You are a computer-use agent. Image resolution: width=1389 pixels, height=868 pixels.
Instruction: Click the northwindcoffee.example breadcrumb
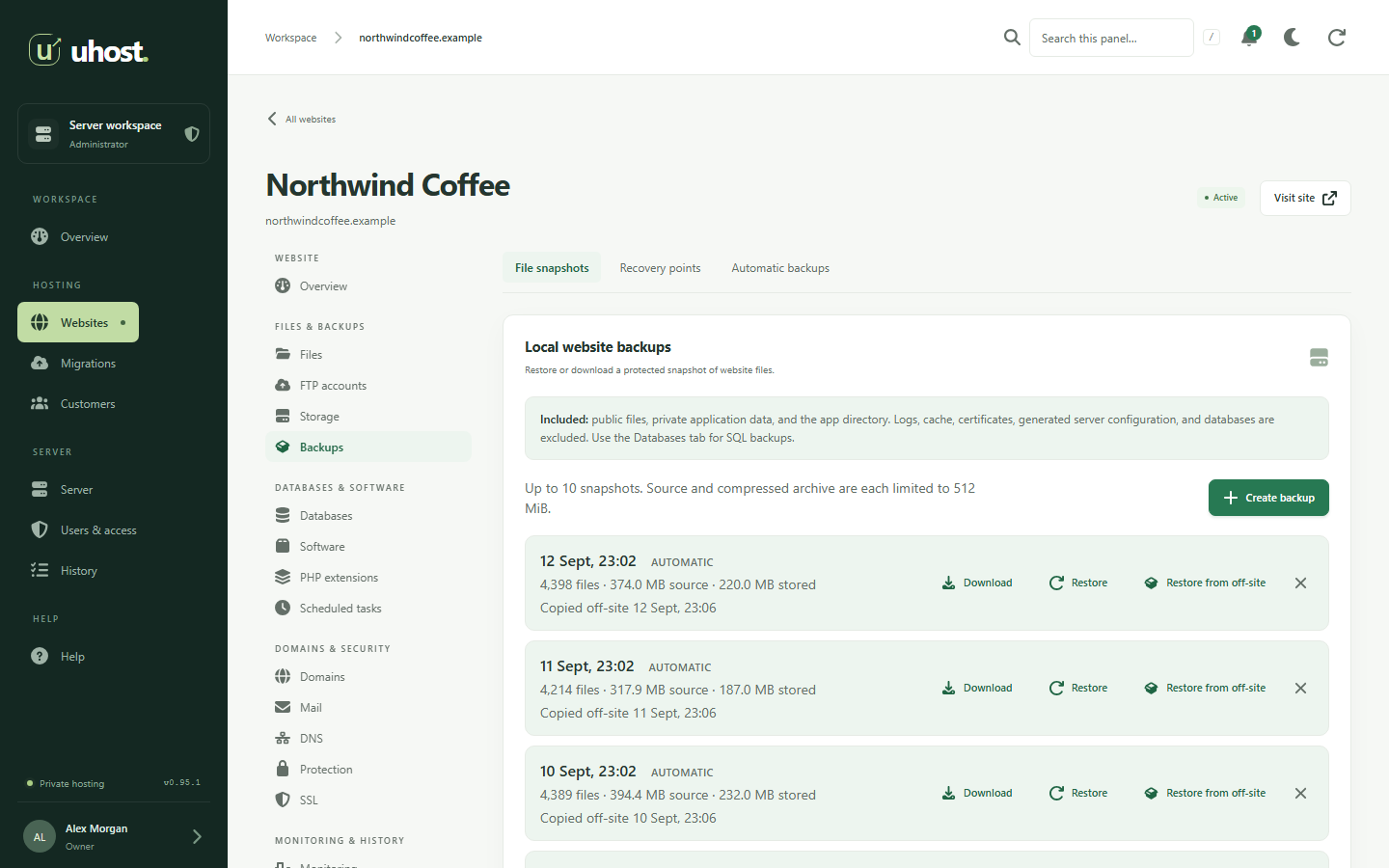[x=421, y=38]
